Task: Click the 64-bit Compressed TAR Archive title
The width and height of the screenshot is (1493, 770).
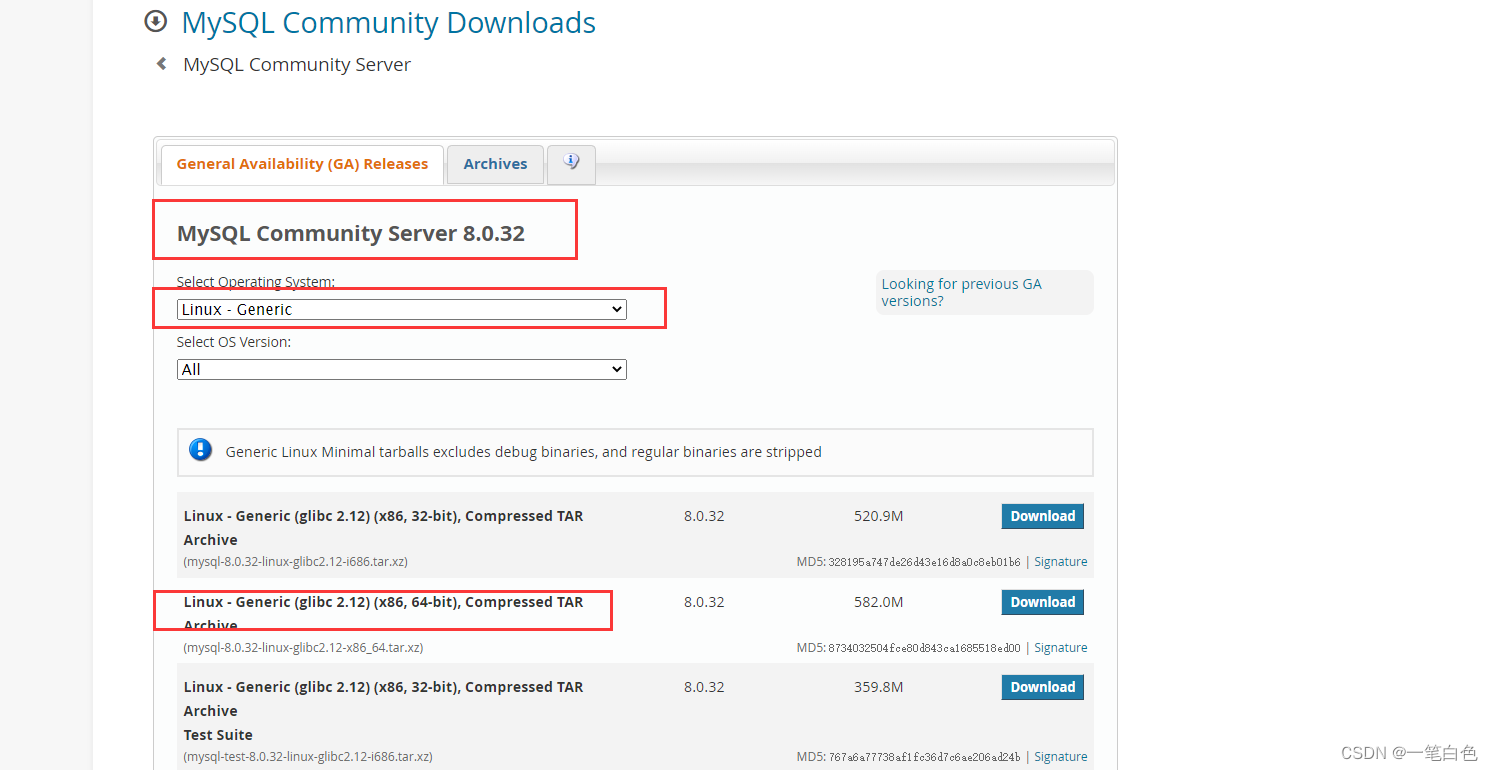Action: click(x=383, y=614)
